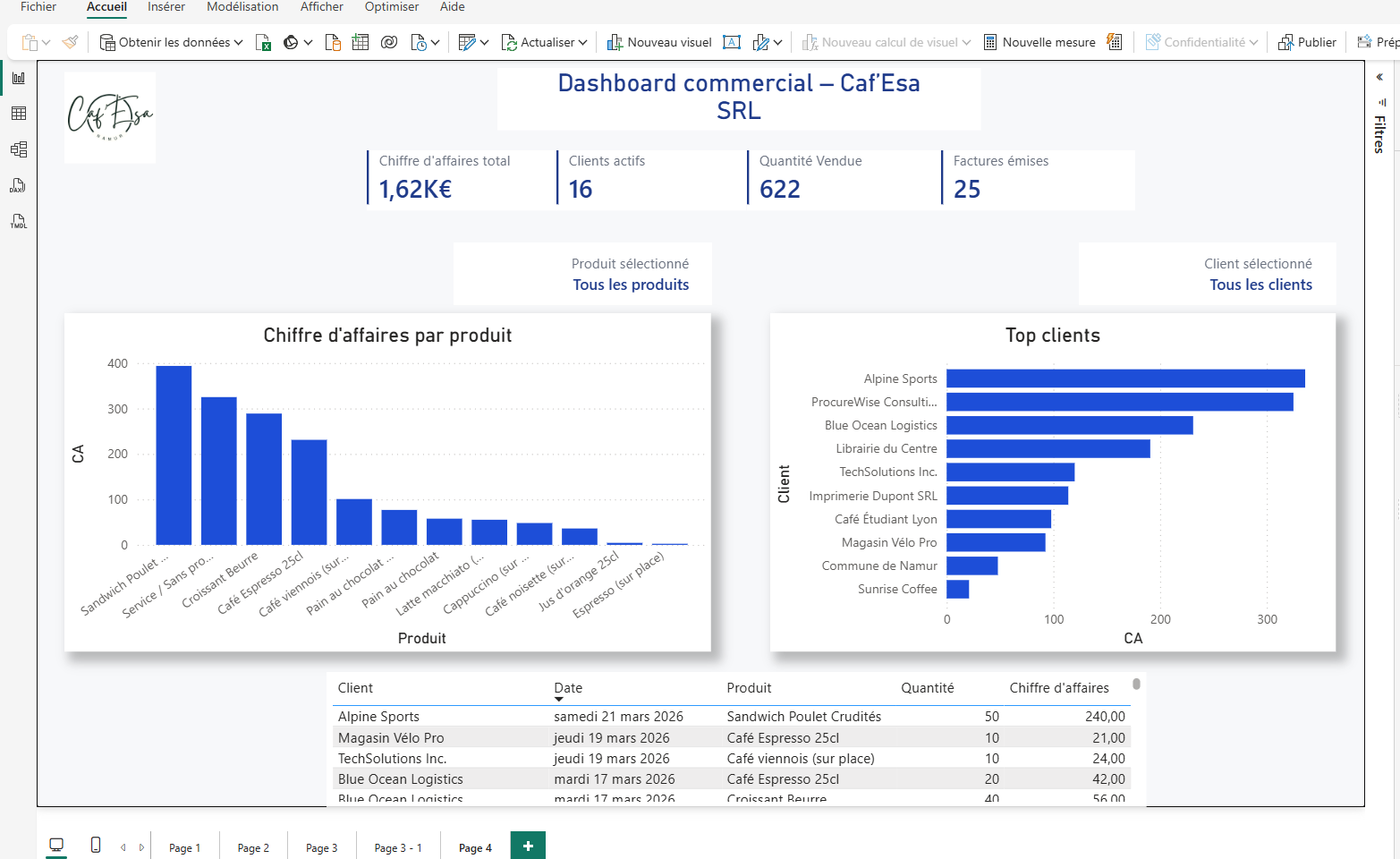Add a new page with plus button
1400x859 pixels.
coord(528,846)
